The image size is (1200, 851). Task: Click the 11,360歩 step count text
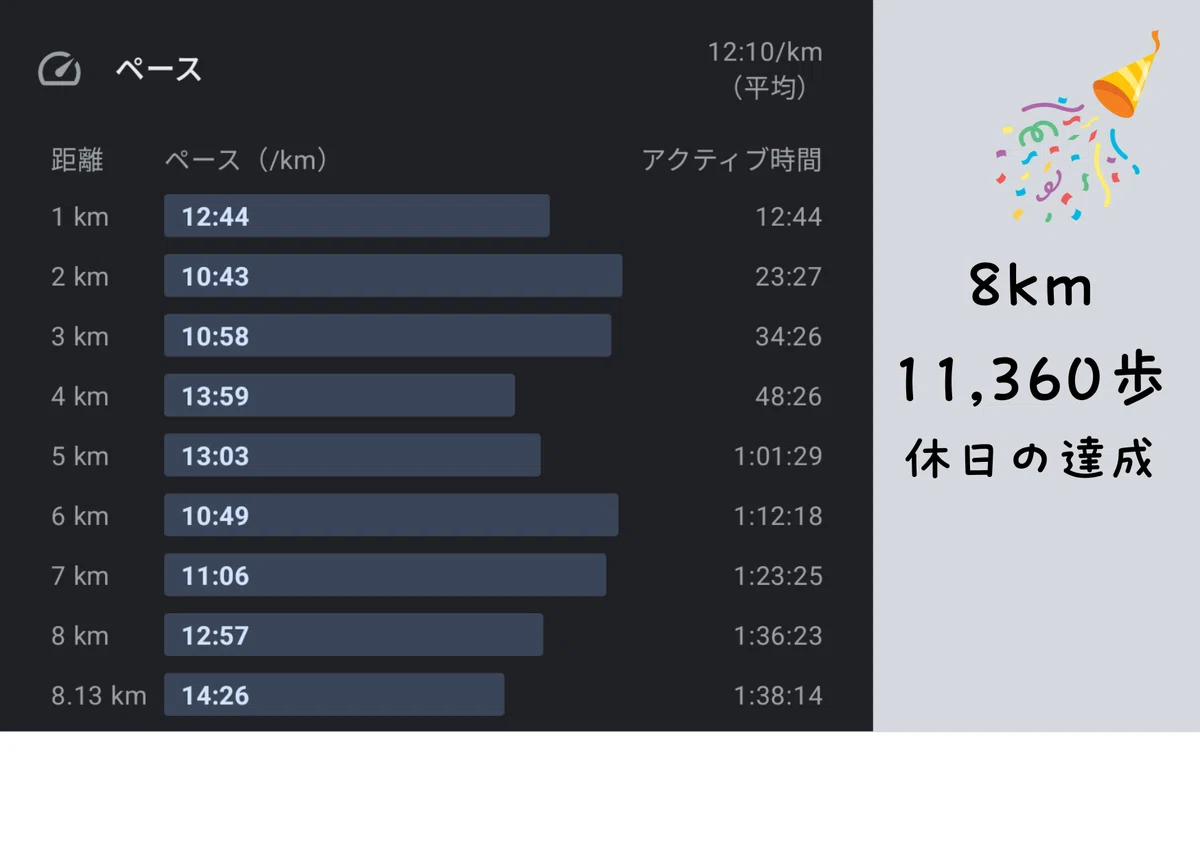1030,380
